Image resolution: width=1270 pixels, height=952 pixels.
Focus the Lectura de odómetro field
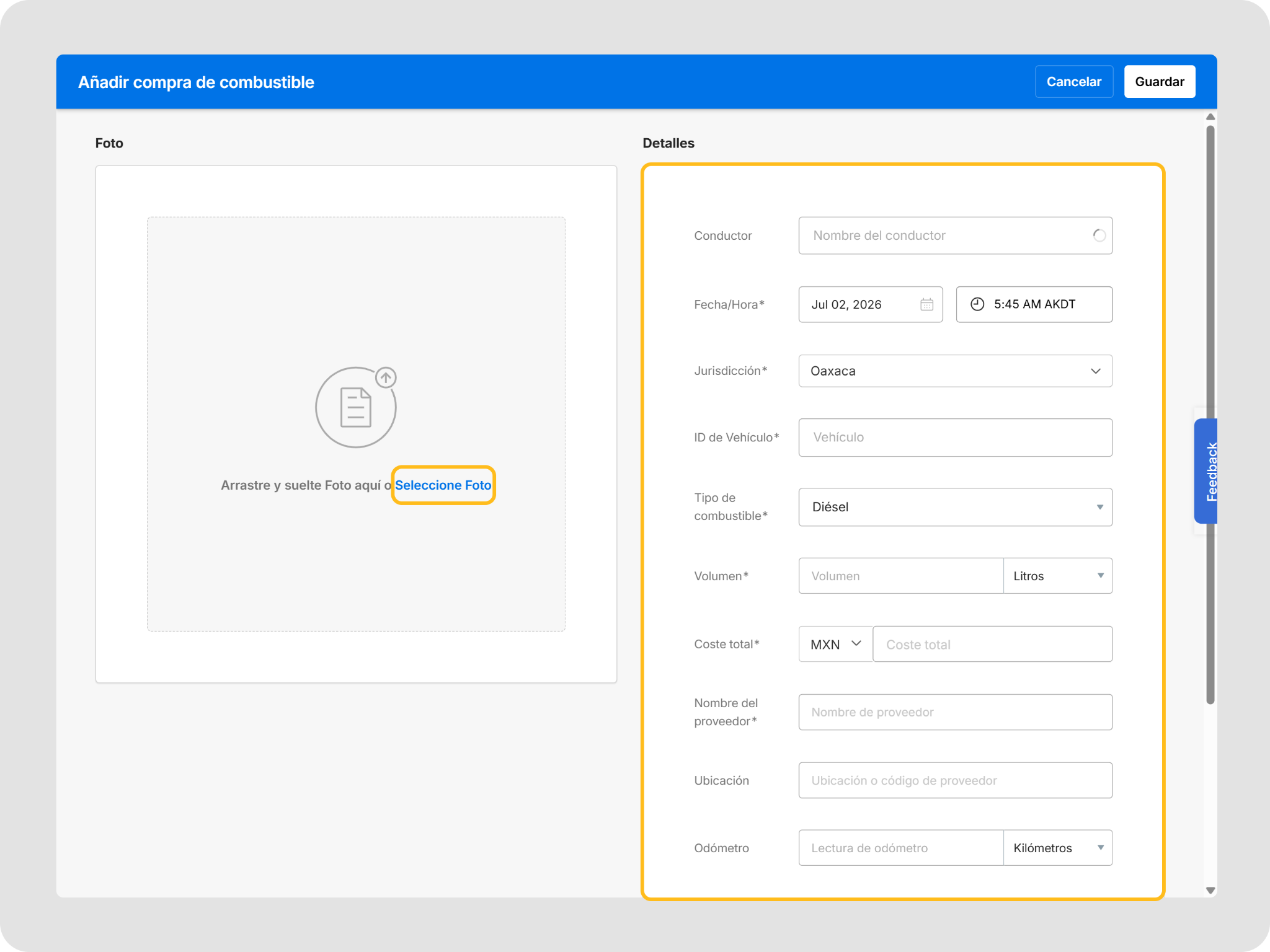(901, 848)
